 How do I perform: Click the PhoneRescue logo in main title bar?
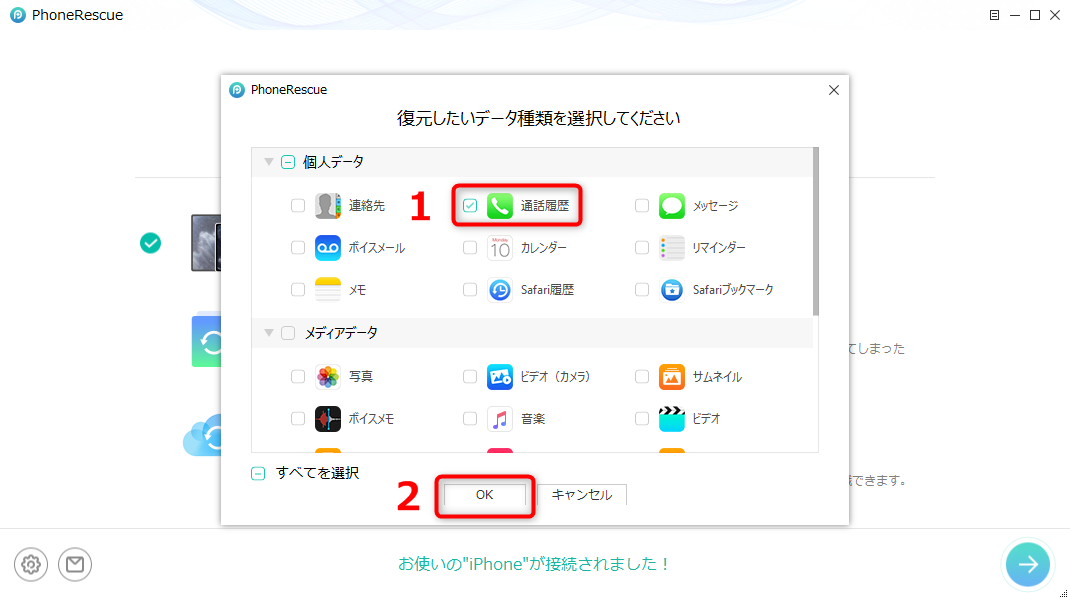coord(18,15)
